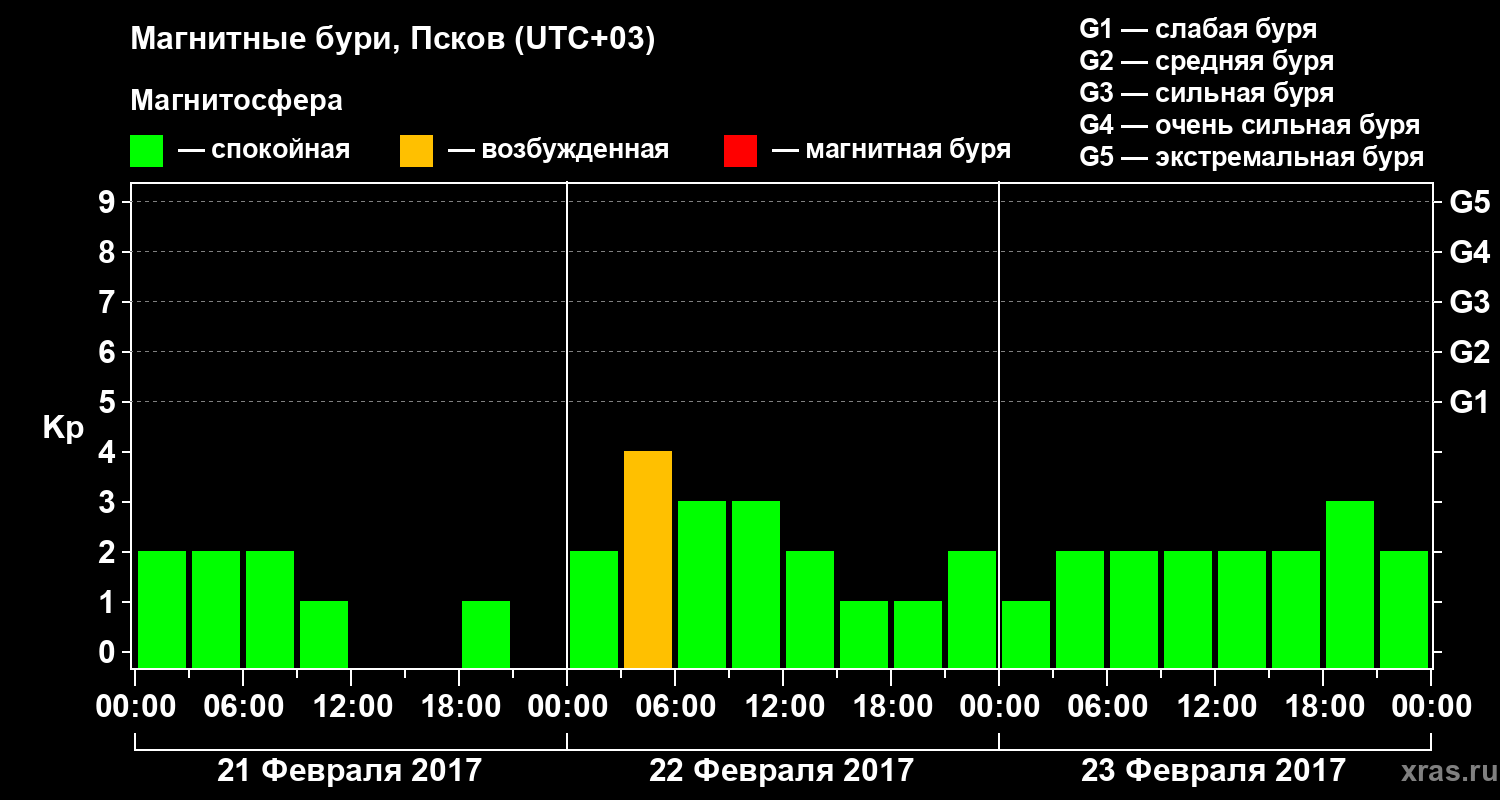Click the 'G5' right axis label
1500x800 pixels.
(x=1469, y=202)
